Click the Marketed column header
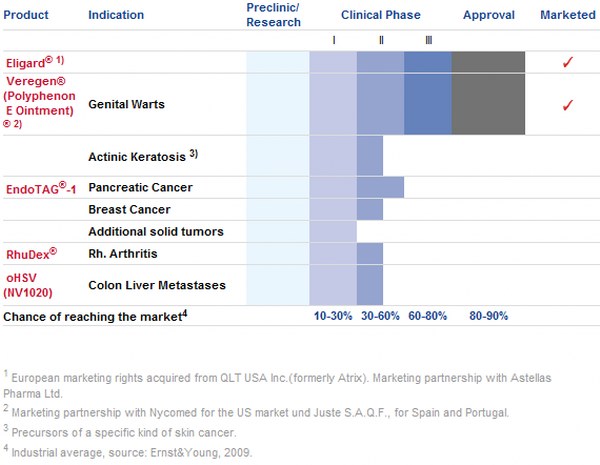600x465 pixels. [x=567, y=16]
